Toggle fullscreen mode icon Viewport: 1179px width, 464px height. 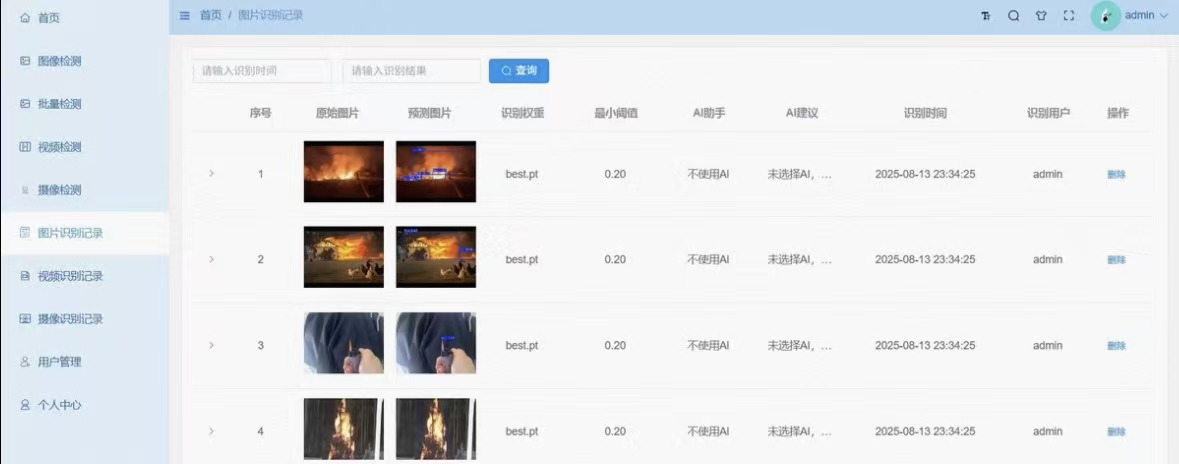[x=1068, y=16]
